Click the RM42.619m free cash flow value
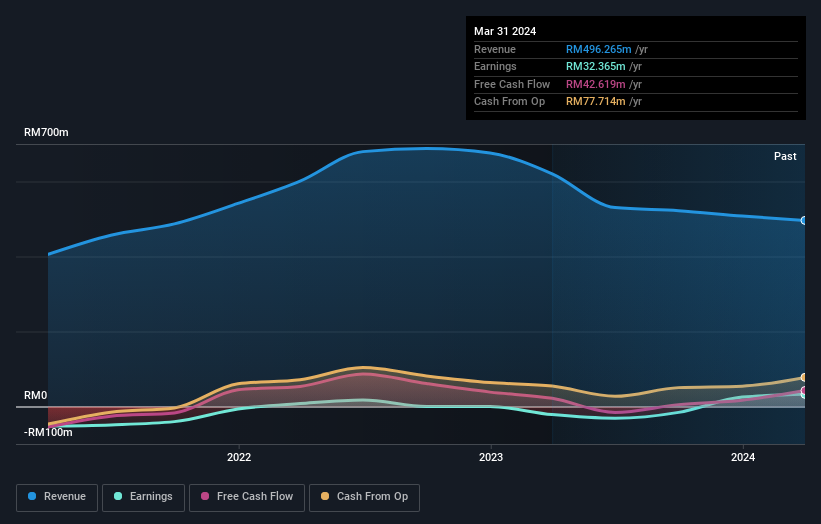This screenshot has height=524, width=821. point(595,84)
